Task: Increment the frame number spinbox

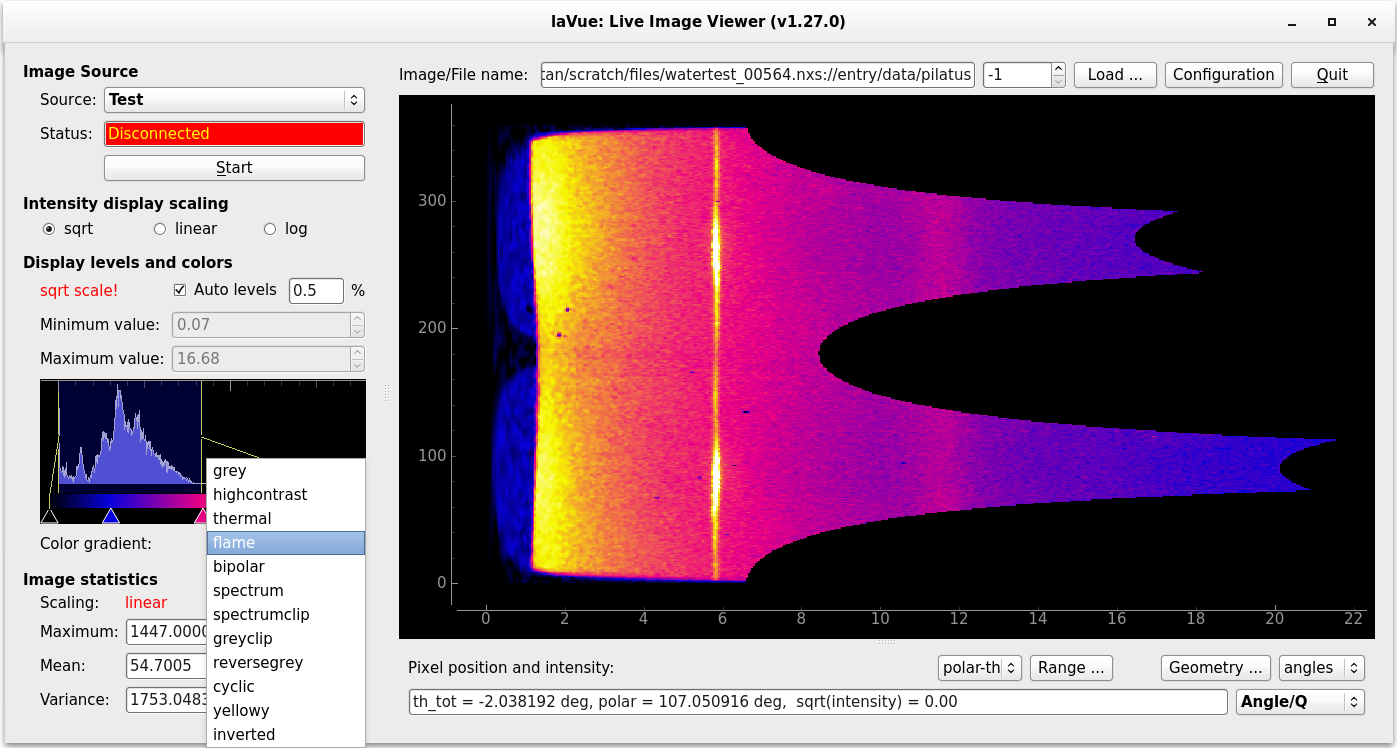Action: tap(1058, 69)
